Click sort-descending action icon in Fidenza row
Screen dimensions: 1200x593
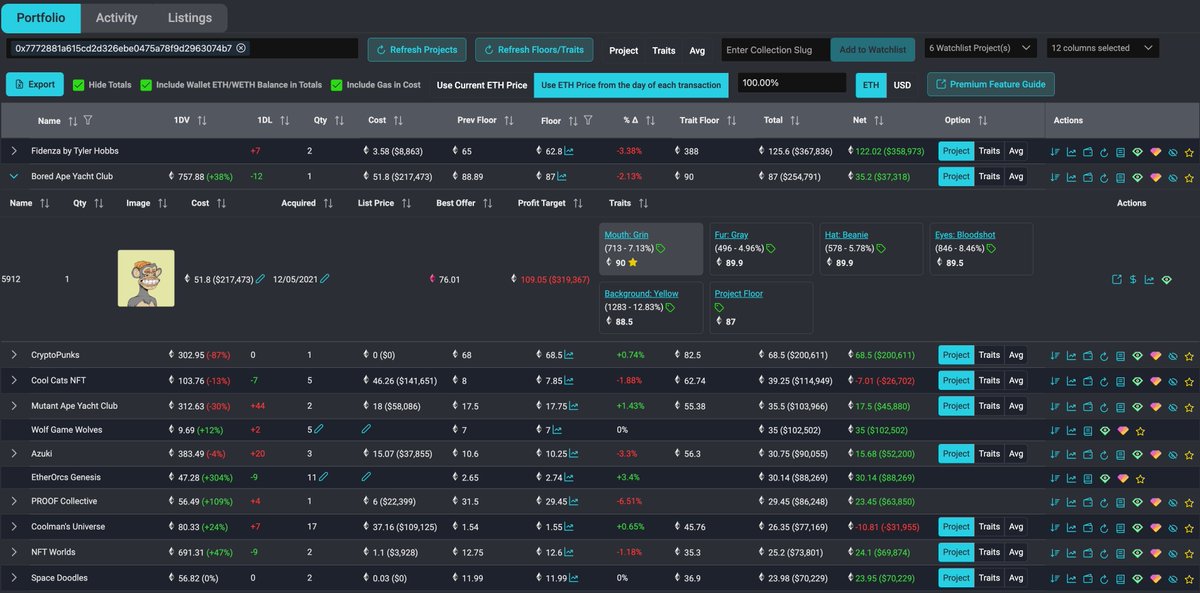pos(1055,152)
